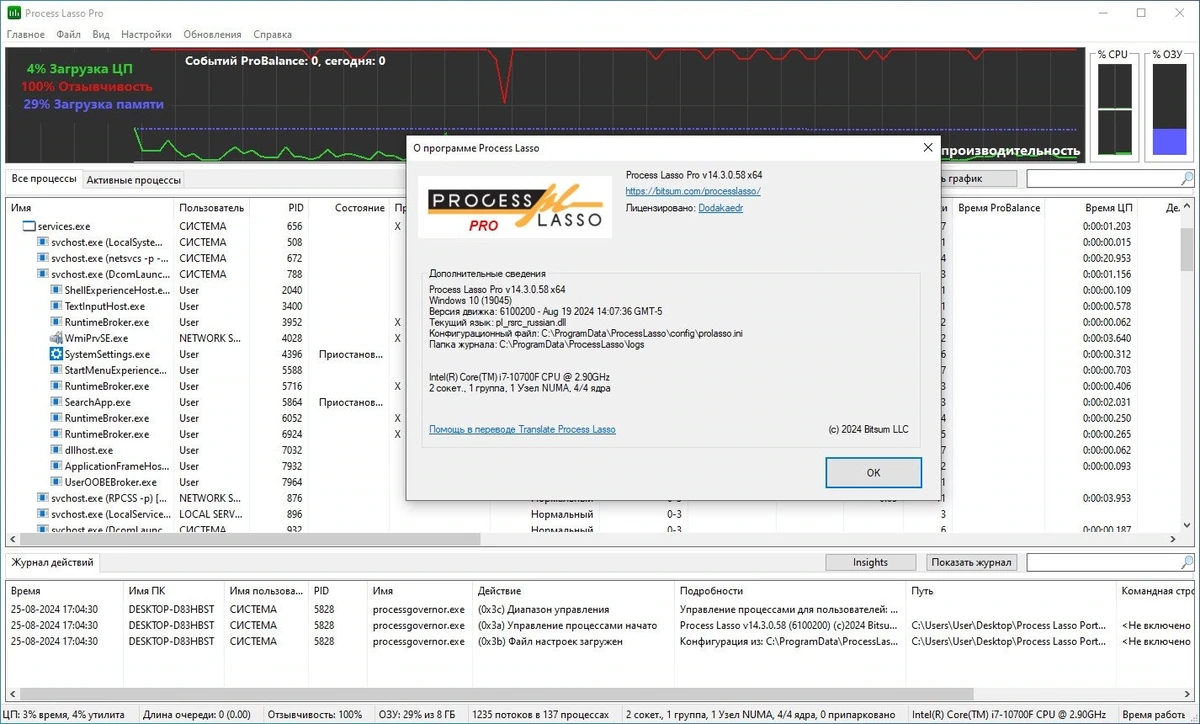Select the Журнал действий tab

click(x=53, y=562)
